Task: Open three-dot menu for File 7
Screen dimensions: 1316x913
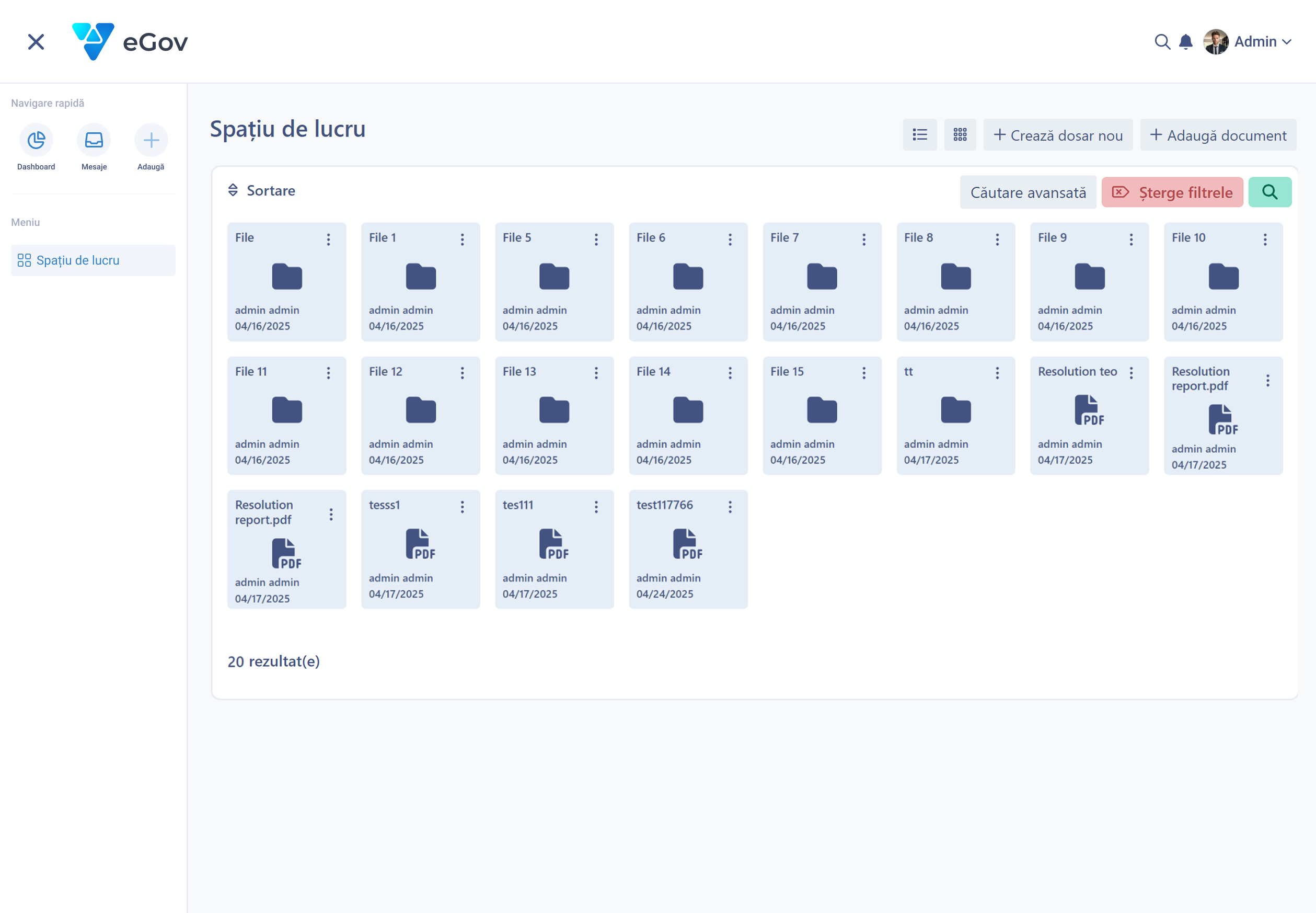Action: (864, 239)
